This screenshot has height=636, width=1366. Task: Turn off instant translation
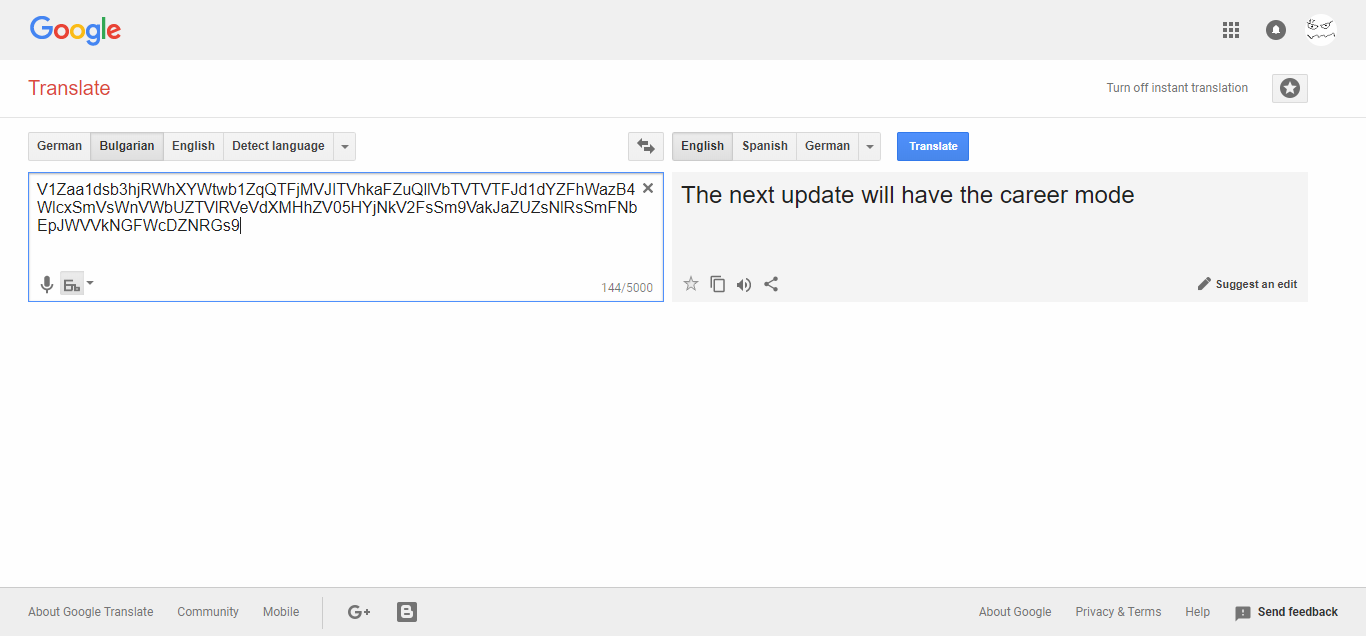[1177, 88]
